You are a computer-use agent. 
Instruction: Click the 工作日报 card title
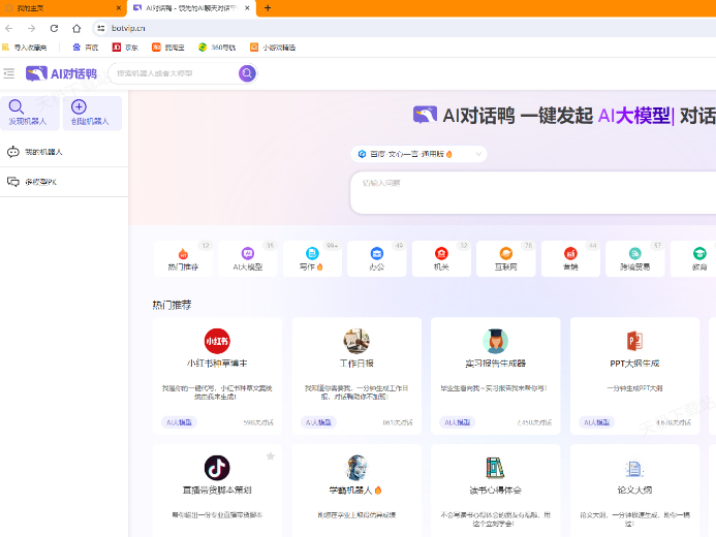[x=357, y=363]
